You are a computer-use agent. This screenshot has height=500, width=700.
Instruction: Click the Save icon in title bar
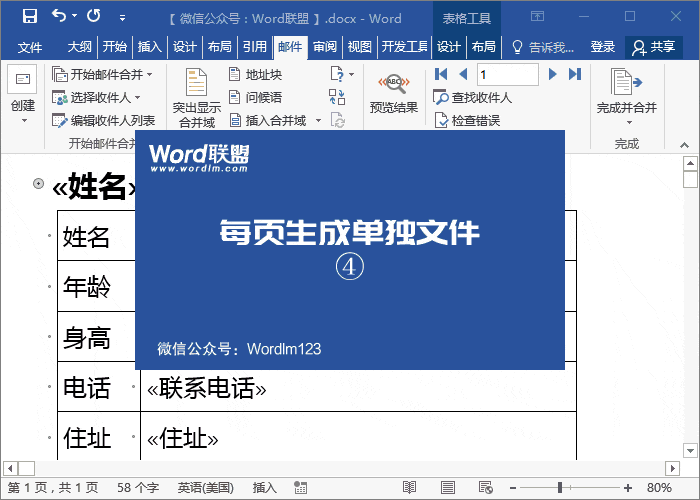coord(30,17)
